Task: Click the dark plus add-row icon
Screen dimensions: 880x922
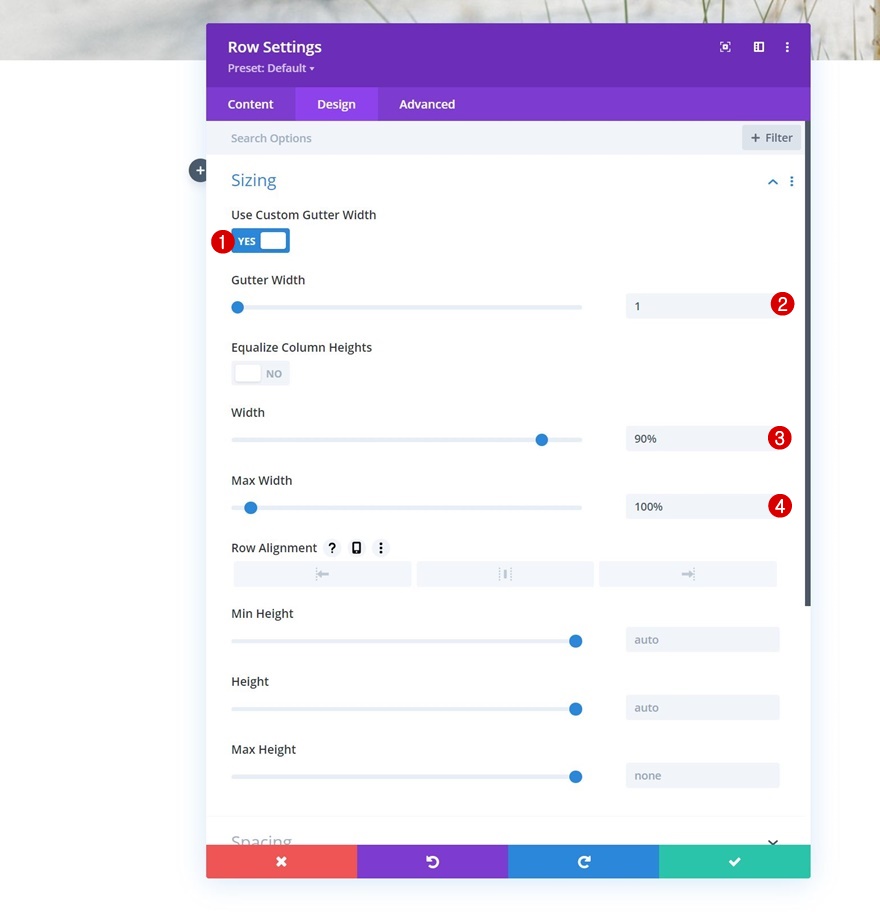Action: 199,171
